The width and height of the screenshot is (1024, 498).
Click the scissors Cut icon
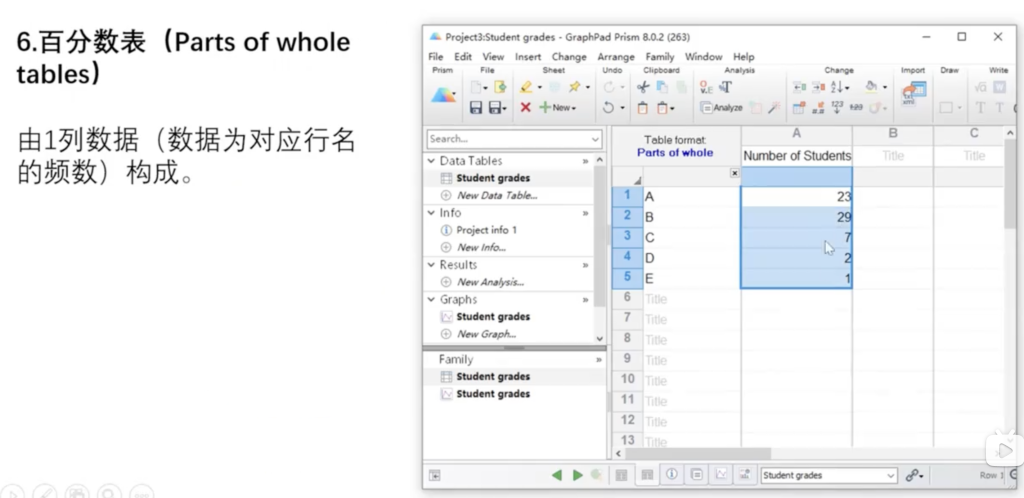point(643,88)
